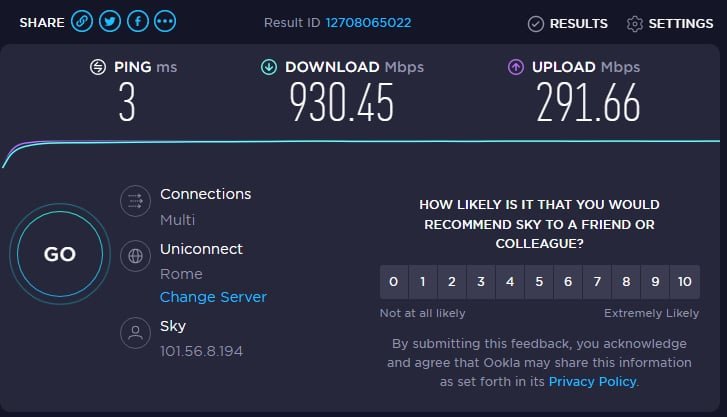This screenshot has height=417, width=727.
Task: Select rating 10 for recommending Sky
Action: point(685,282)
